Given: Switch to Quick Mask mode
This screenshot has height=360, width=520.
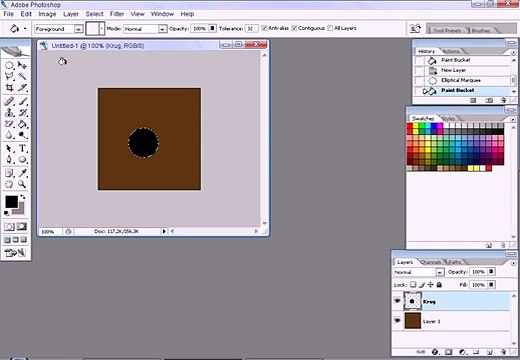Looking at the screenshot, I should pos(22,227).
